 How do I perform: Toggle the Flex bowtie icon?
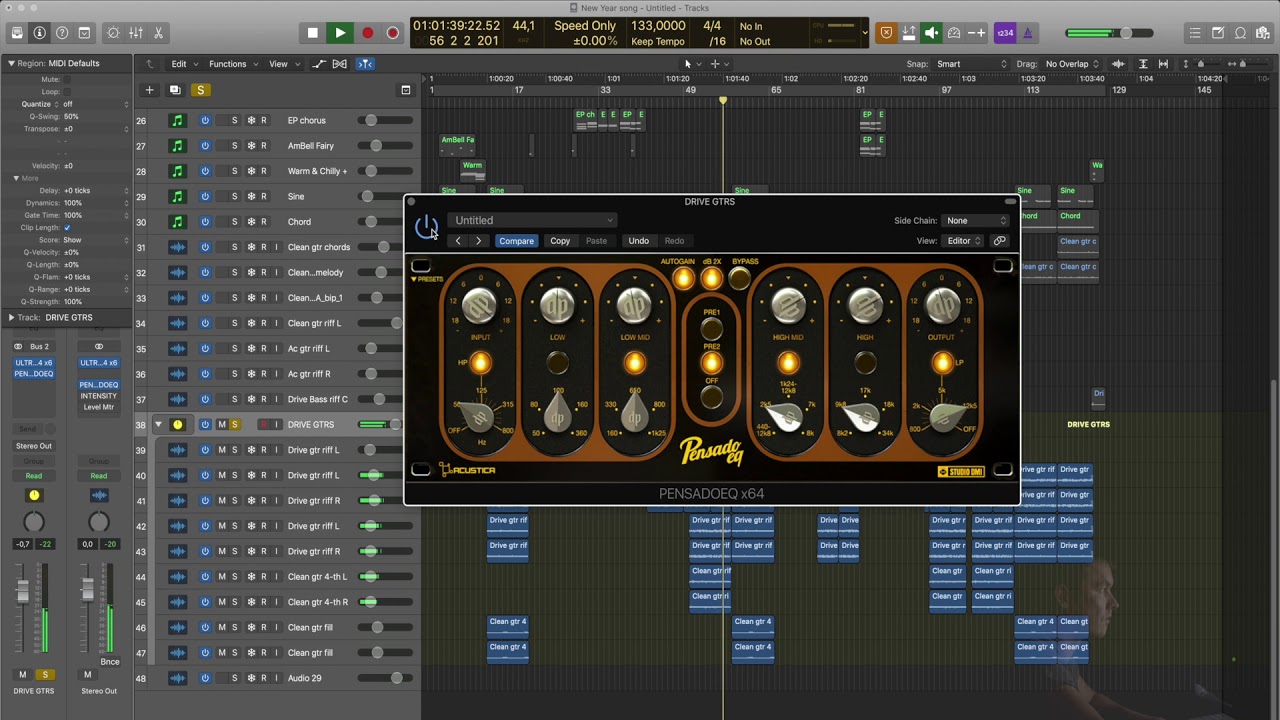(340, 64)
